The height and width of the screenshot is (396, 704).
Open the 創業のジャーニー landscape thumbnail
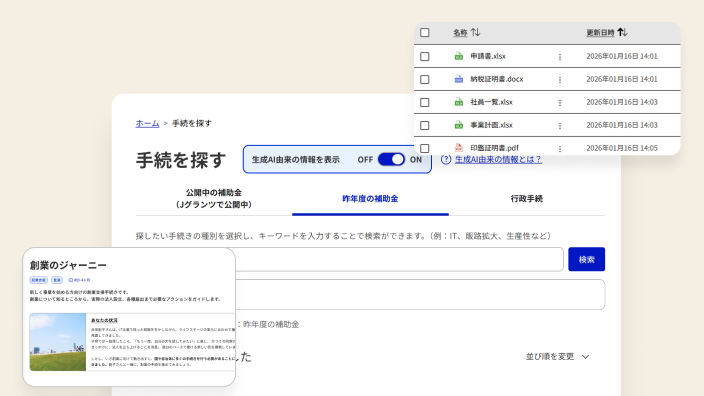pos(57,342)
